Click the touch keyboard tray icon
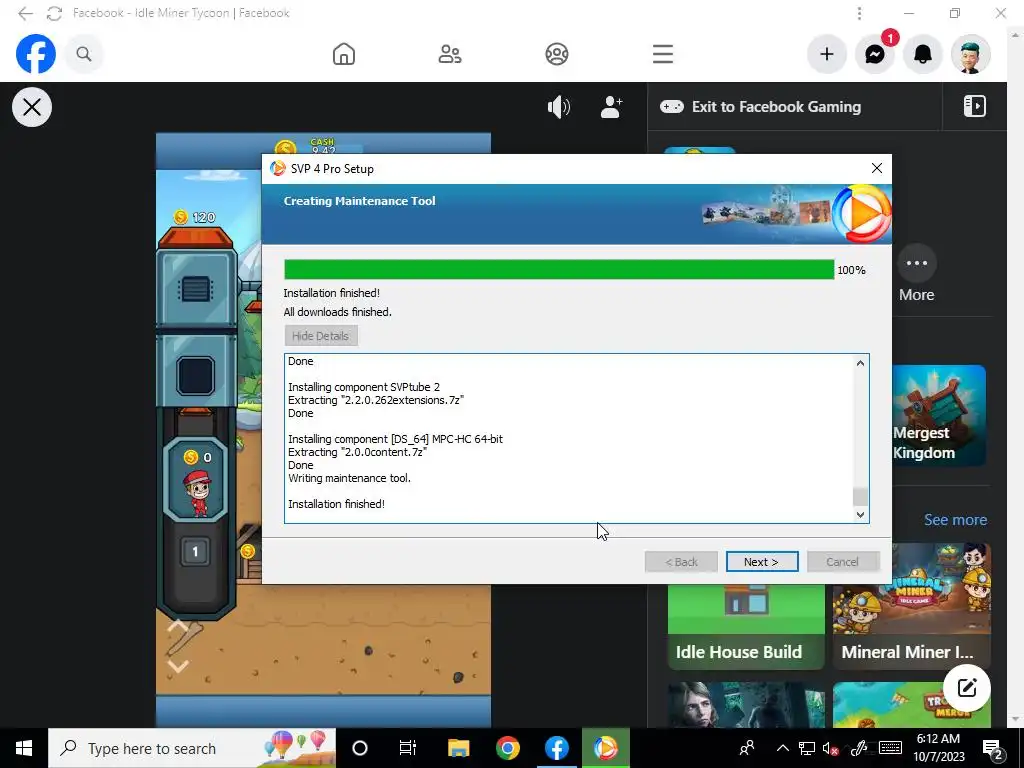 (890, 748)
